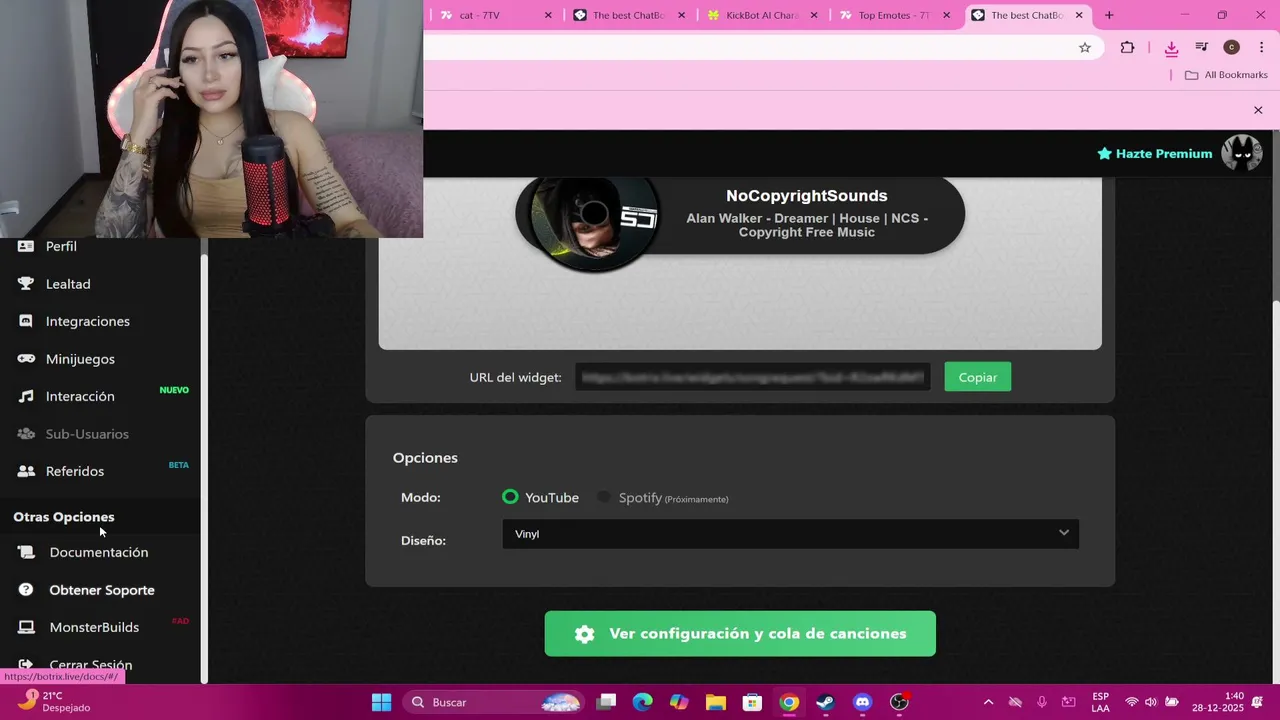This screenshot has width=1280, height=720.
Task: Open Discord from the taskbar
Action: (x=863, y=702)
